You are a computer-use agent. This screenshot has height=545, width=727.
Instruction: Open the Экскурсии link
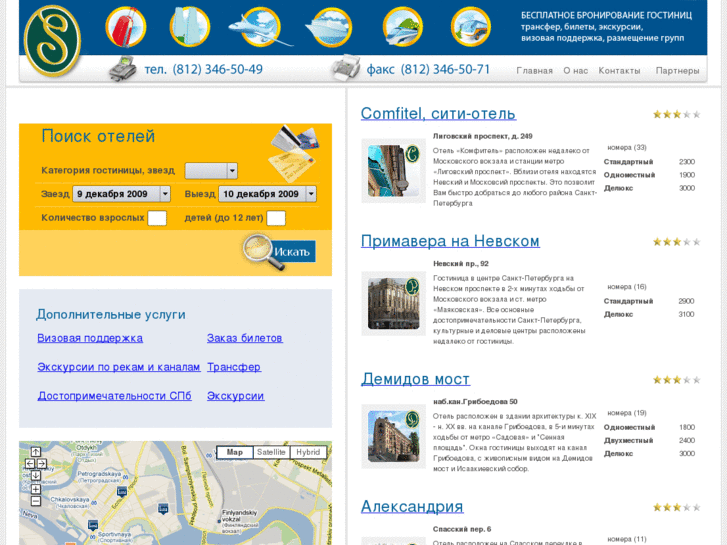click(x=236, y=396)
